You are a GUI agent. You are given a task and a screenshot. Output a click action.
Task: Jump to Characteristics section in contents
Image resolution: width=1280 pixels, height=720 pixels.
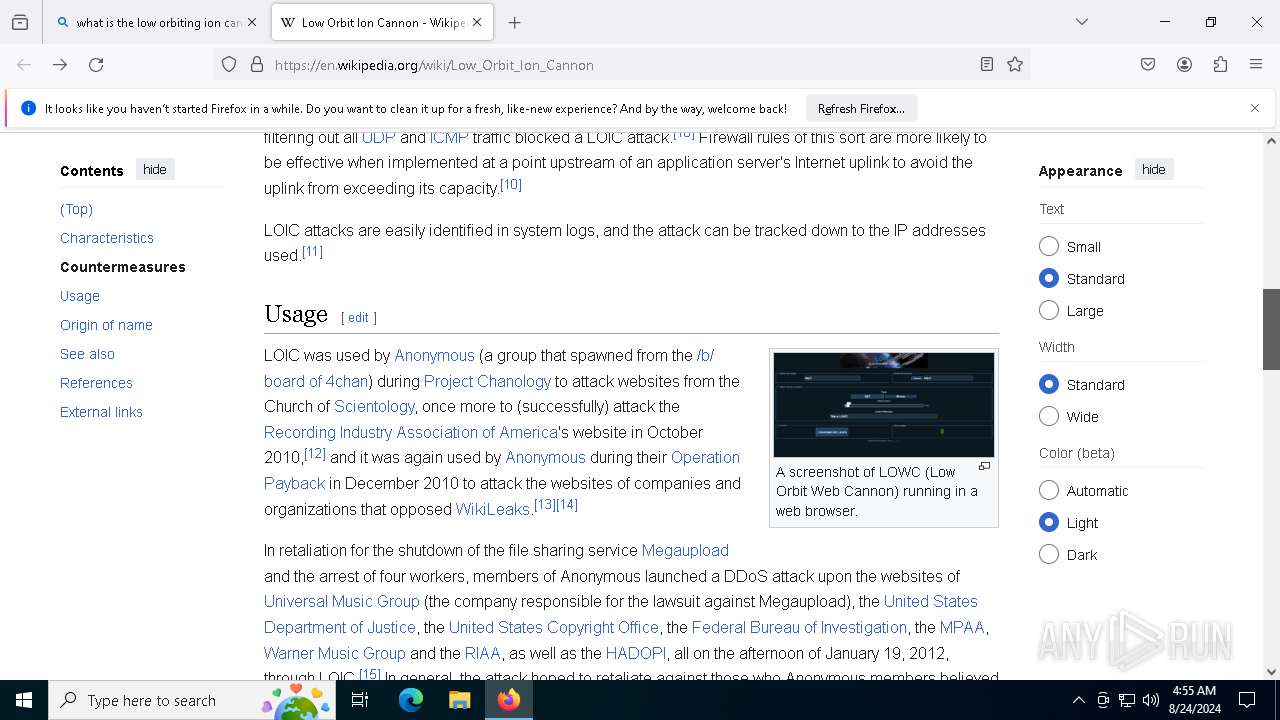(107, 238)
